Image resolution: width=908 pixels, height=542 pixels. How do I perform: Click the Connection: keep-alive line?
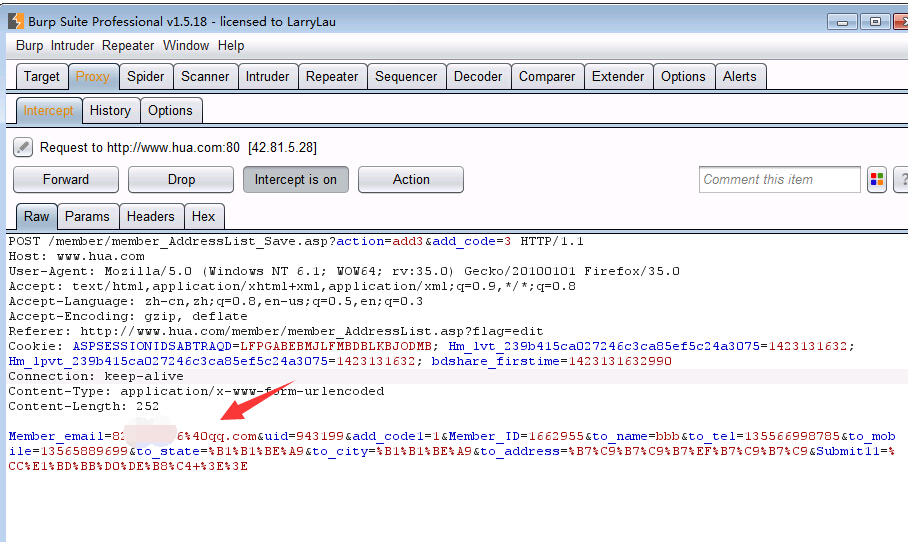coord(96,376)
